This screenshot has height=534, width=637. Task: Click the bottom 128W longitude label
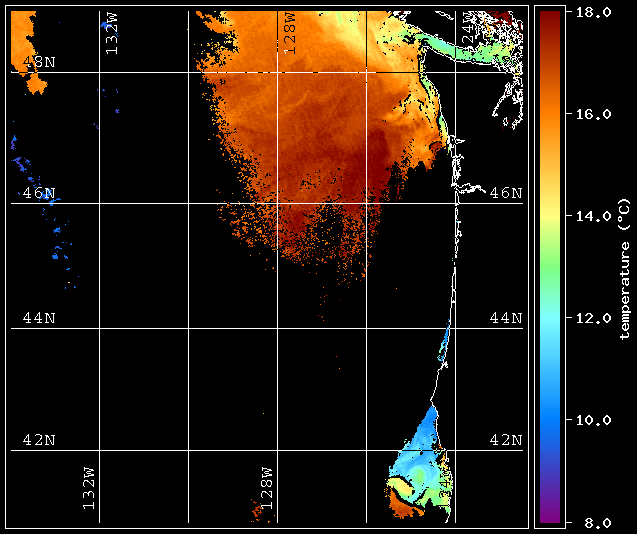coord(266,488)
